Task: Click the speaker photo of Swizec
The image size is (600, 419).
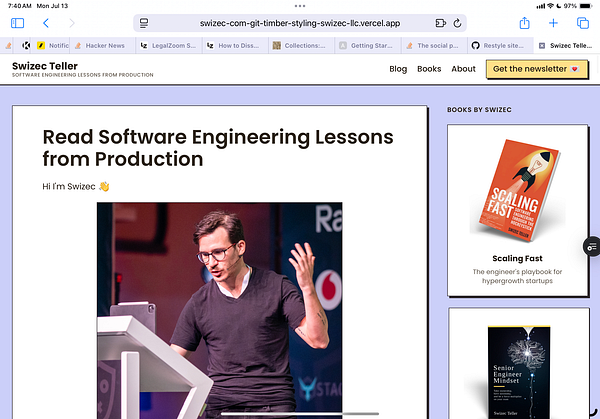Action: pyautogui.click(x=220, y=310)
